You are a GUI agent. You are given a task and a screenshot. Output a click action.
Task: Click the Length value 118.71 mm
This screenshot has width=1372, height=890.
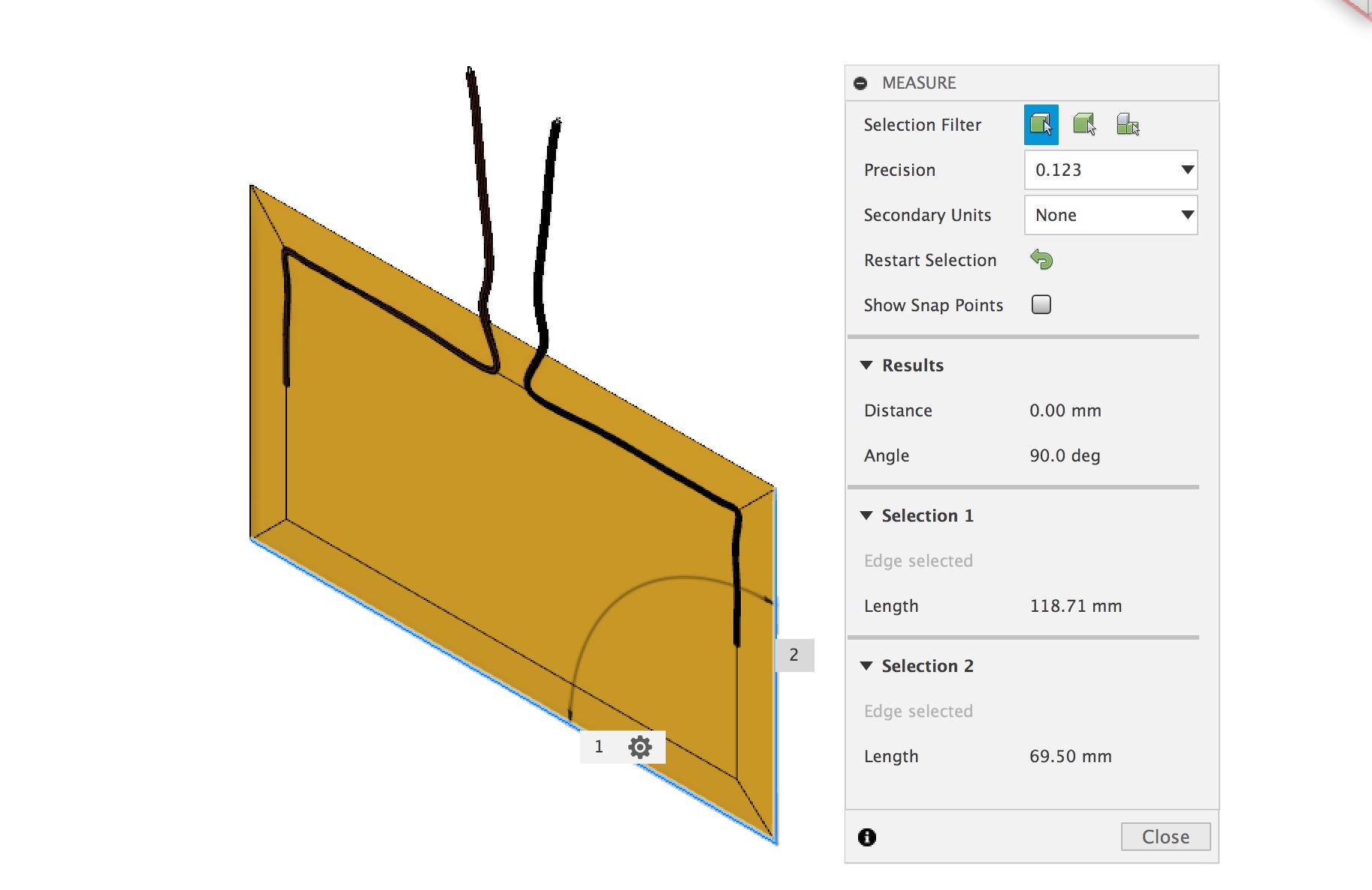(x=1076, y=606)
